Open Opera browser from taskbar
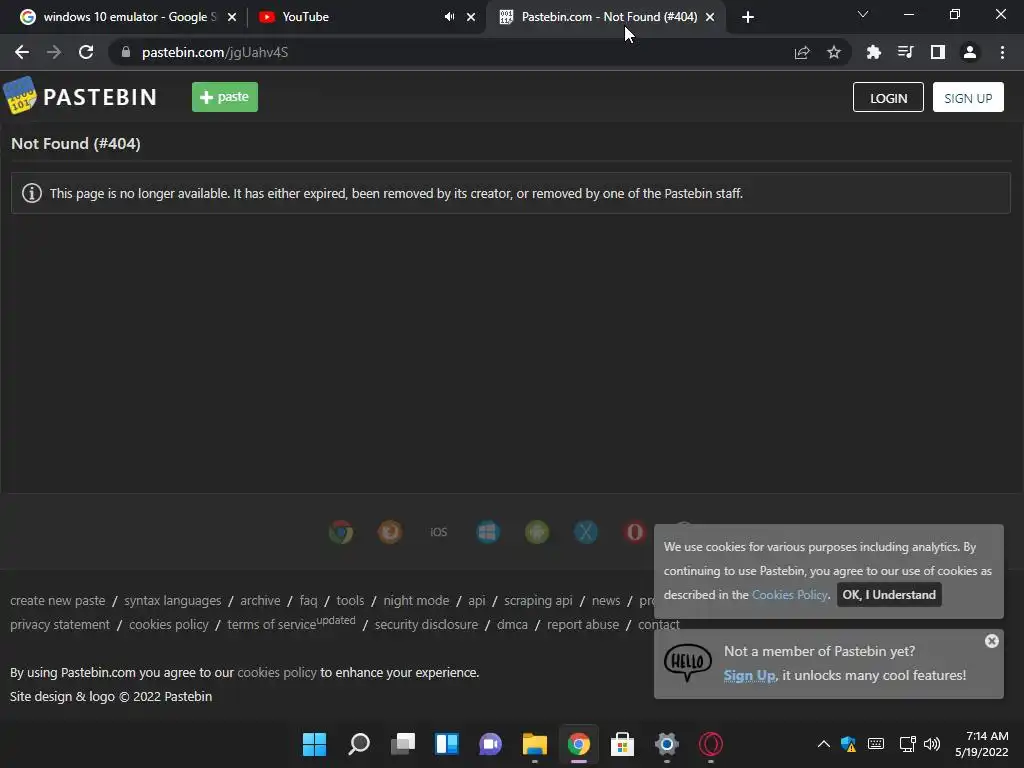The height and width of the screenshot is (768, 1024). pos(711,744)
